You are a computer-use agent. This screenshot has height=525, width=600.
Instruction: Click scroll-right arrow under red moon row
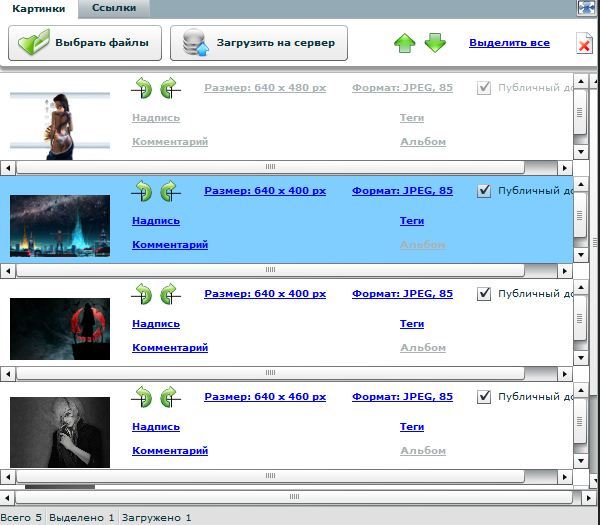[x=565, y=373]
